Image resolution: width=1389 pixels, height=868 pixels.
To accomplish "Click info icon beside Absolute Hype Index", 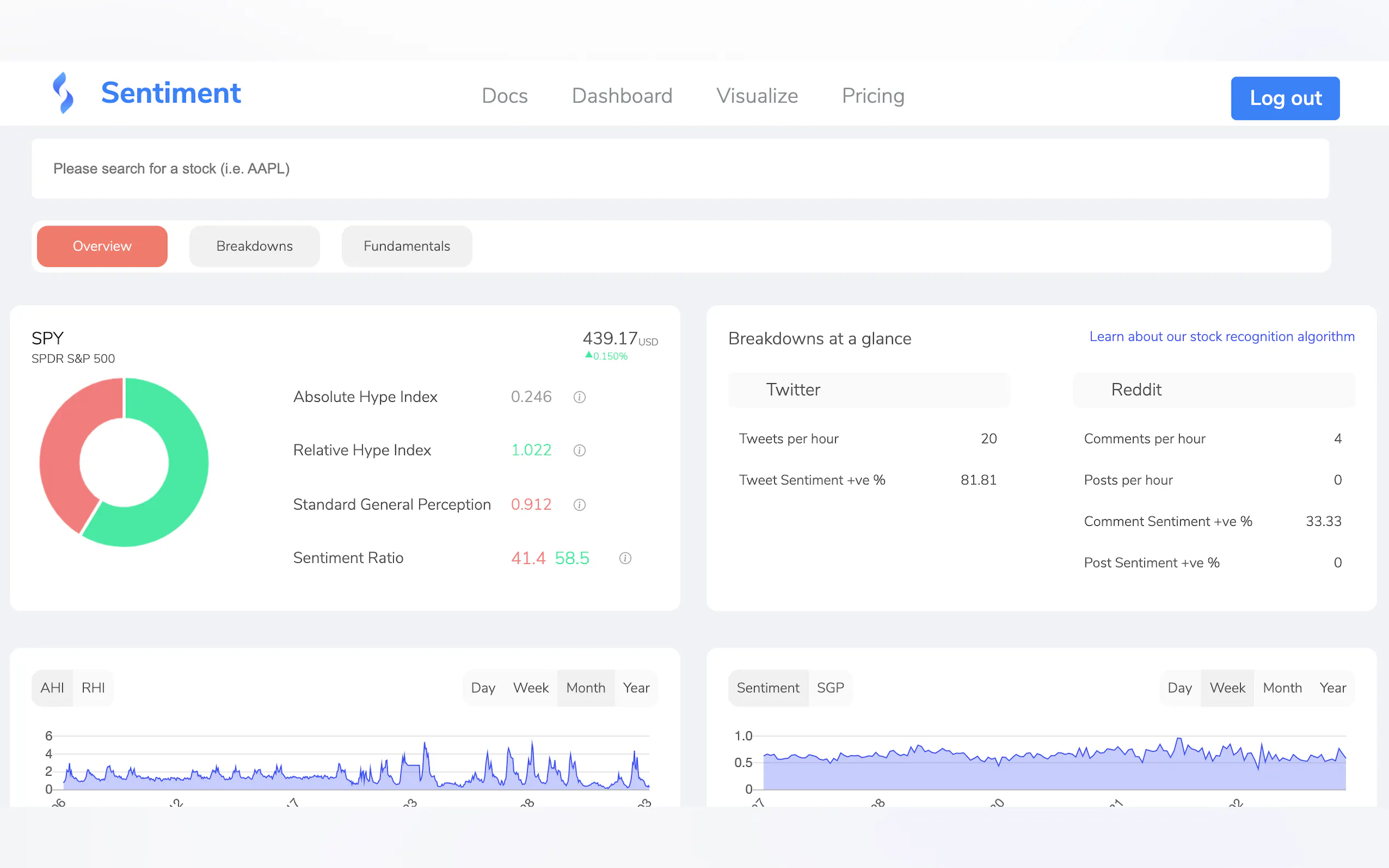I will pyautogui.click(x=579, y=397).
